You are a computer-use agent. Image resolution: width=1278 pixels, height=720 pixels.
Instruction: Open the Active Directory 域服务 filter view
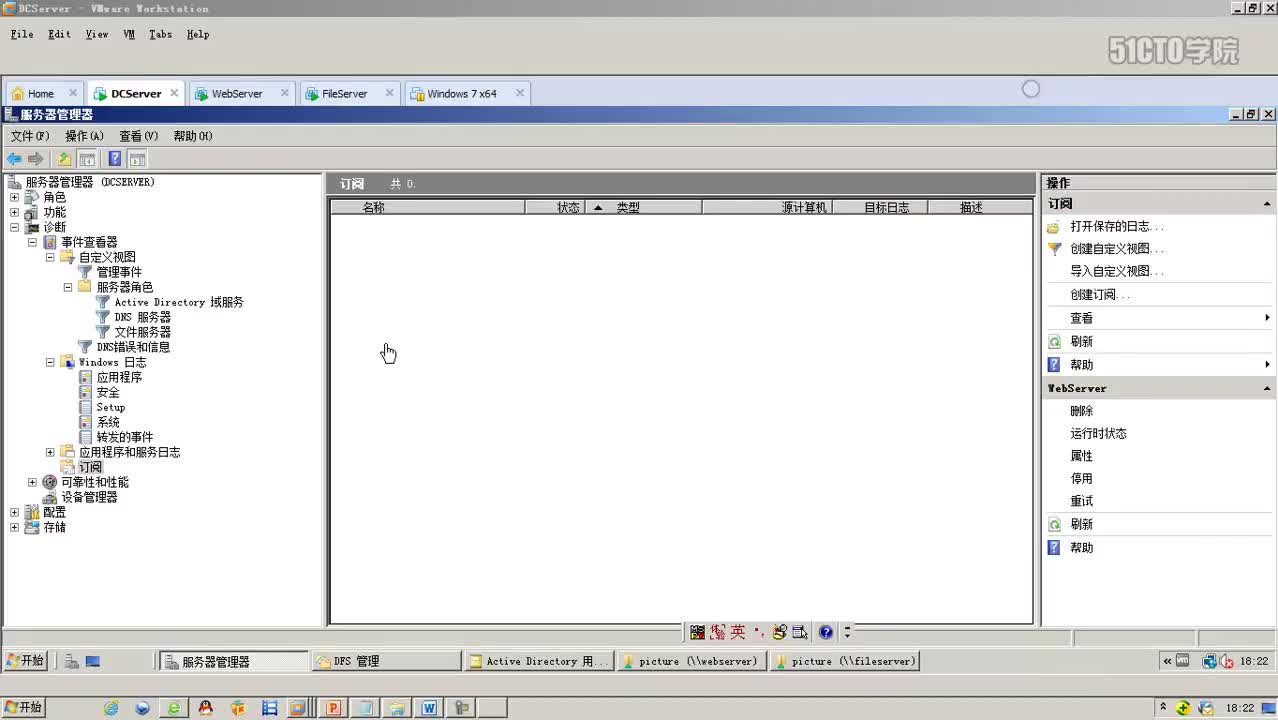click(179, 302)
